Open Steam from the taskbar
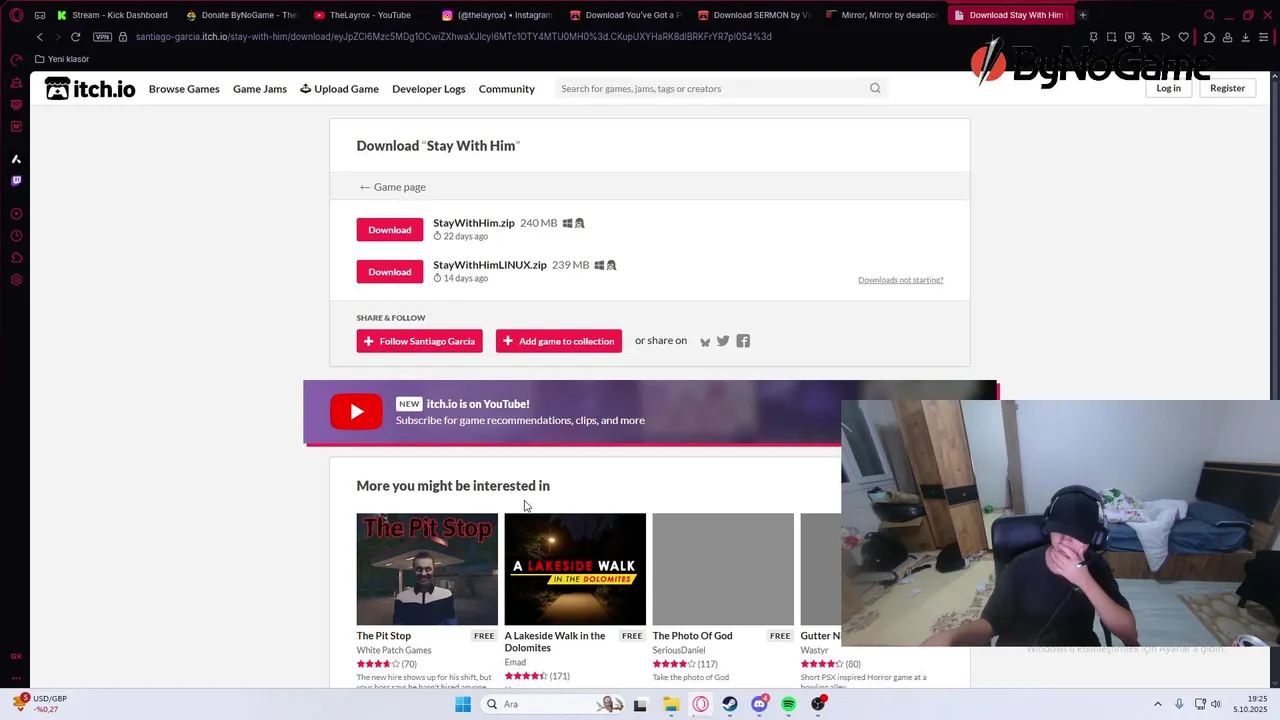Image resolution: width=1280 pixels, height=720 pixels. point(730,704)
